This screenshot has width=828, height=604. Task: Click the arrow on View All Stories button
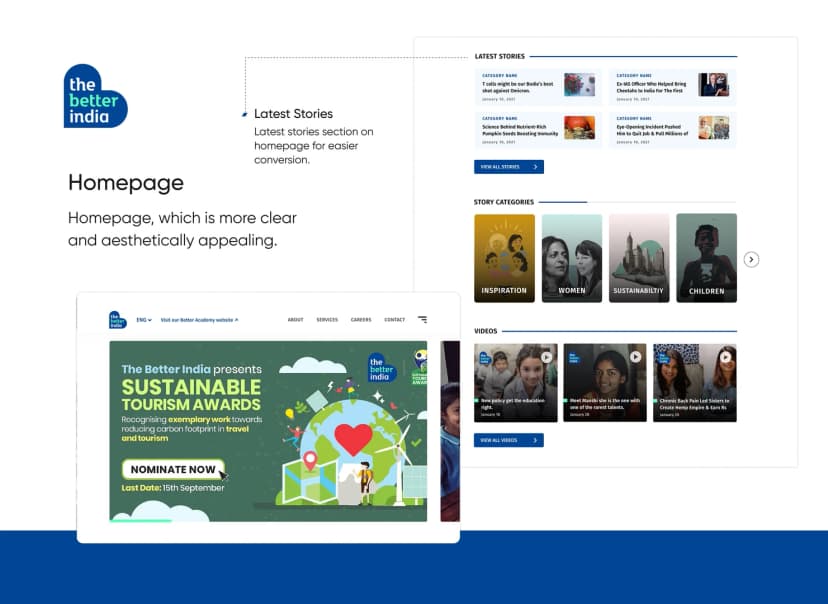[x=535, y=167]
